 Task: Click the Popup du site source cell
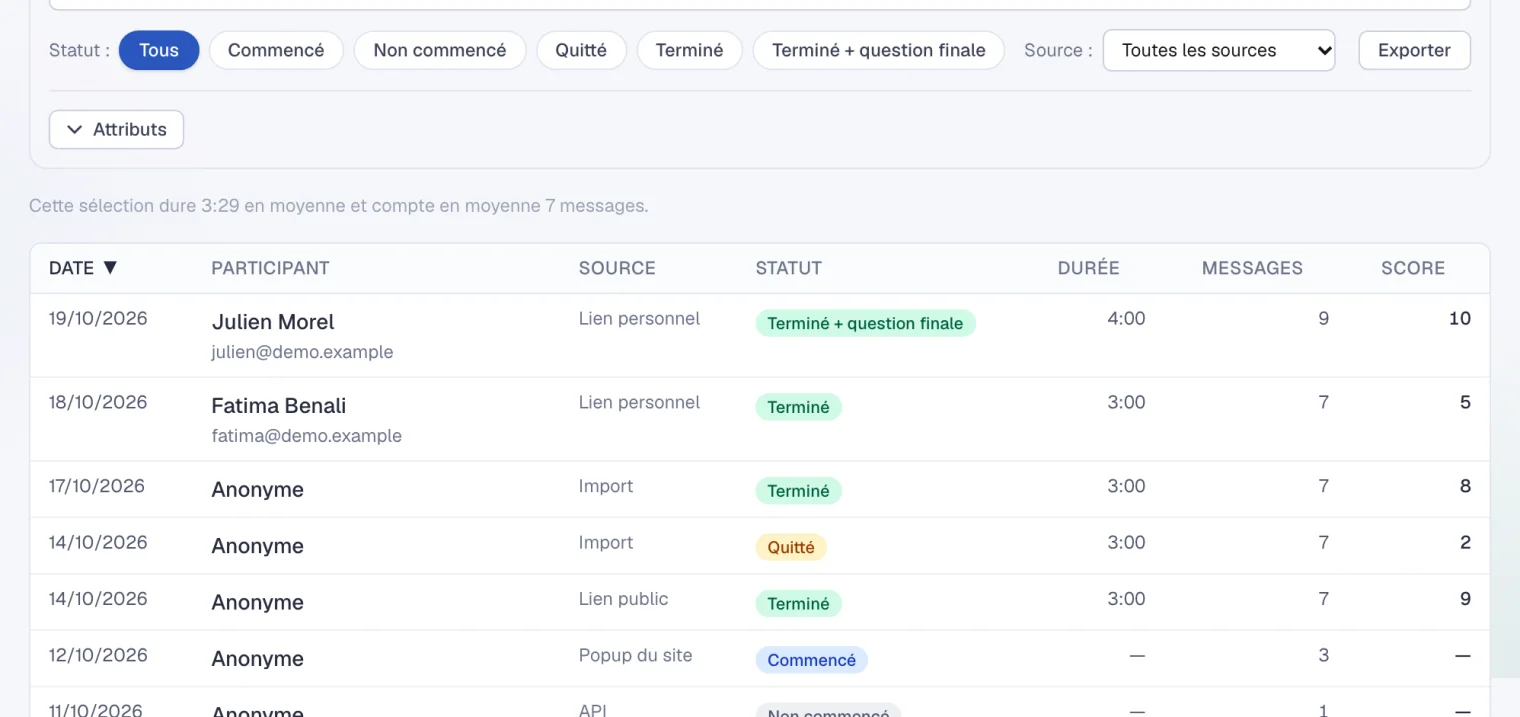pyautogui.click(x=635, y=655)
